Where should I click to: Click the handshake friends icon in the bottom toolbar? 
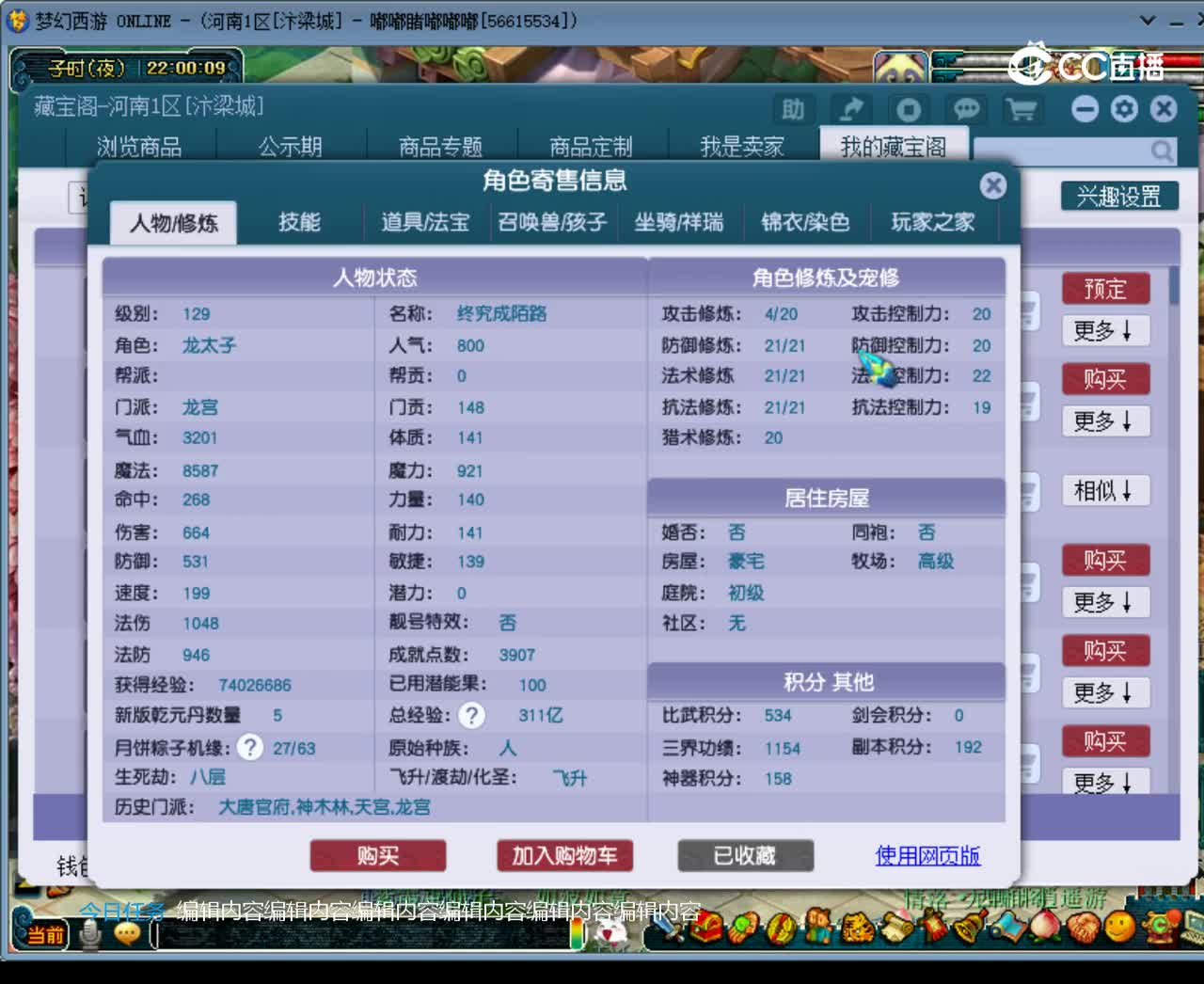point(1082,928)
